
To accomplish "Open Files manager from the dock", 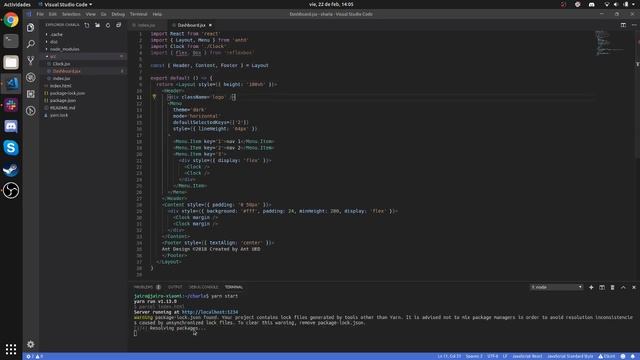I will pyautogui.click(x=11, y=62).
